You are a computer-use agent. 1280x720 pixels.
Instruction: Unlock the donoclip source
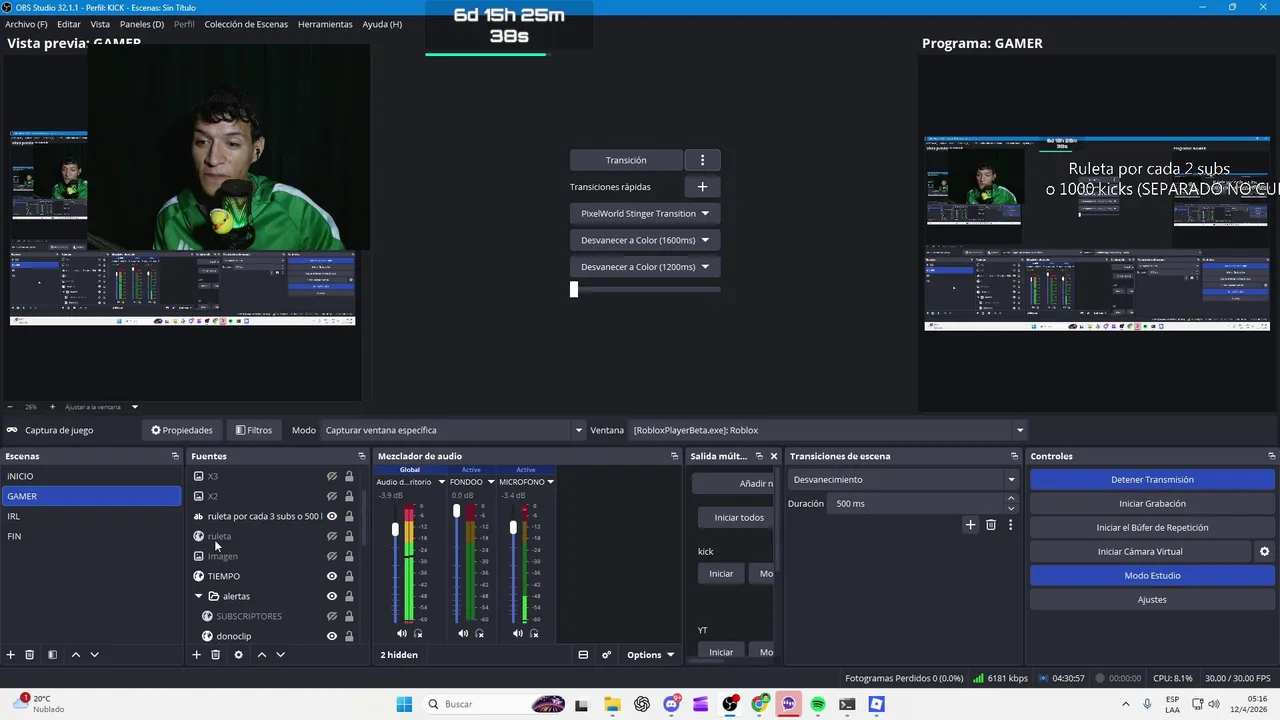tap(349, 636)
